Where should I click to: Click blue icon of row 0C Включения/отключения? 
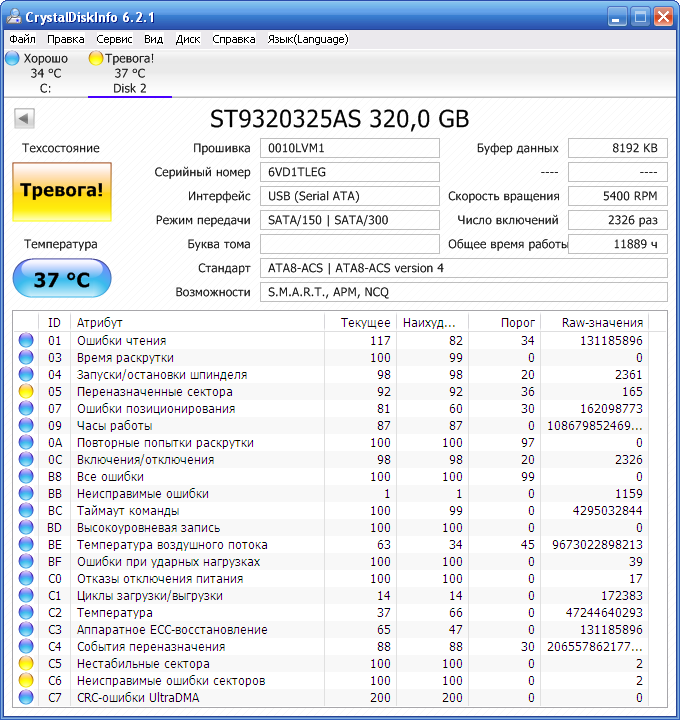click(x=26, y=459)
